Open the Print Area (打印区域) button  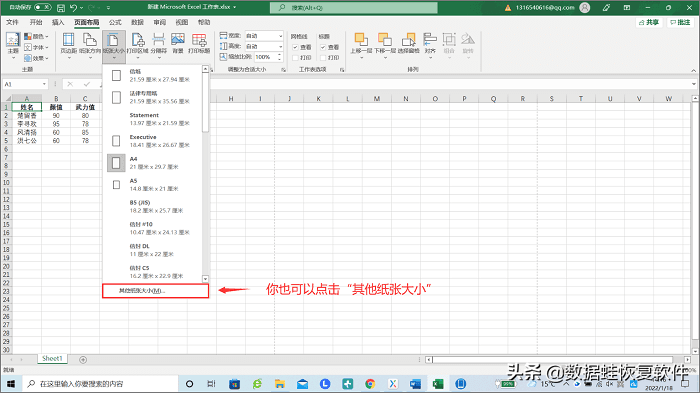(x=138, y=46)
